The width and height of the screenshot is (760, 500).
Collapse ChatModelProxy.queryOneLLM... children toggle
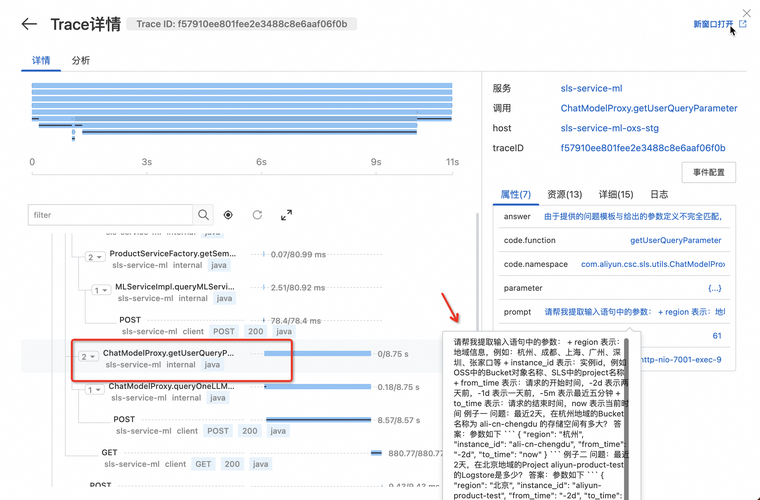(x=95, y=390)
